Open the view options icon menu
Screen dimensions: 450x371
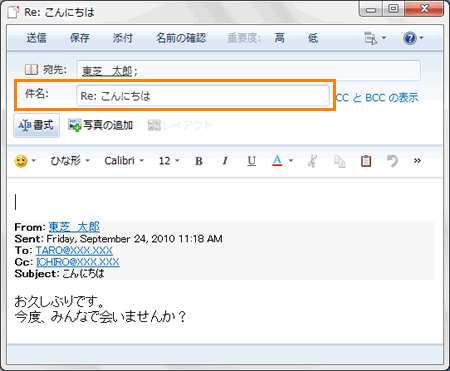(371, 38)
